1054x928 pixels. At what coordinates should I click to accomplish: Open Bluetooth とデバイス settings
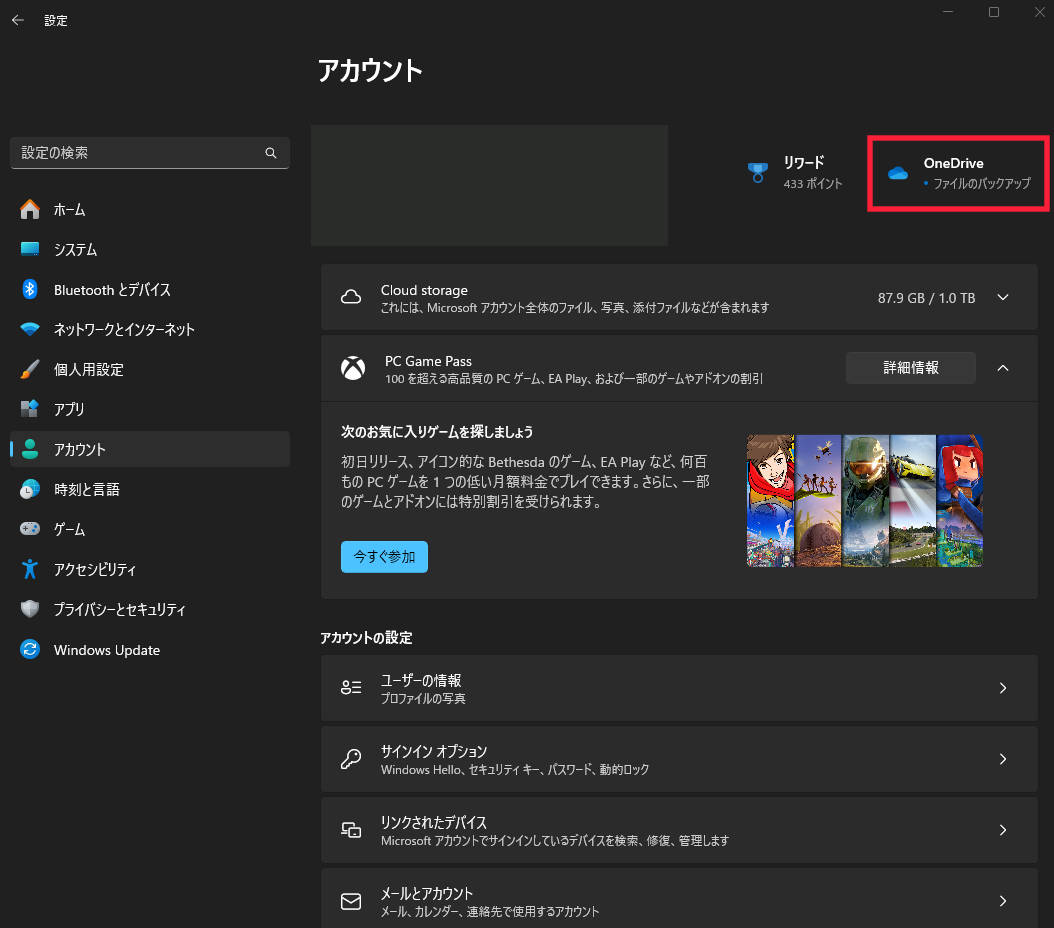coord(150,289)
